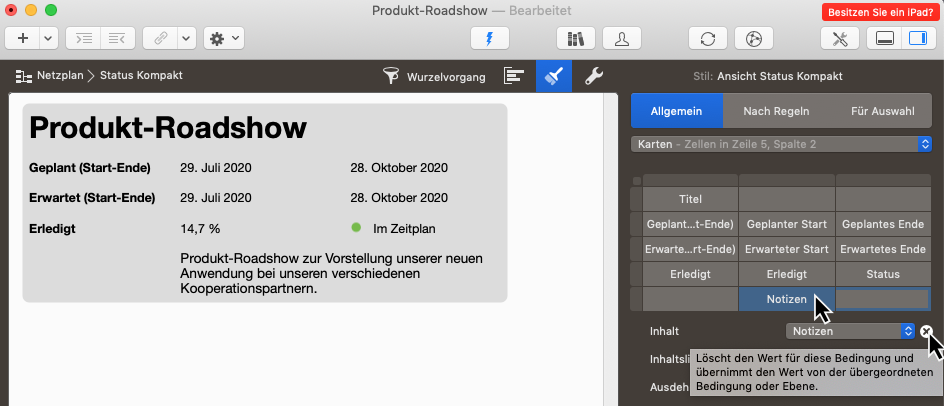Open the Karten cells dropdown
Image resolution: width=944 pixels, height=406 pixels.
click(x=781, y=145)
